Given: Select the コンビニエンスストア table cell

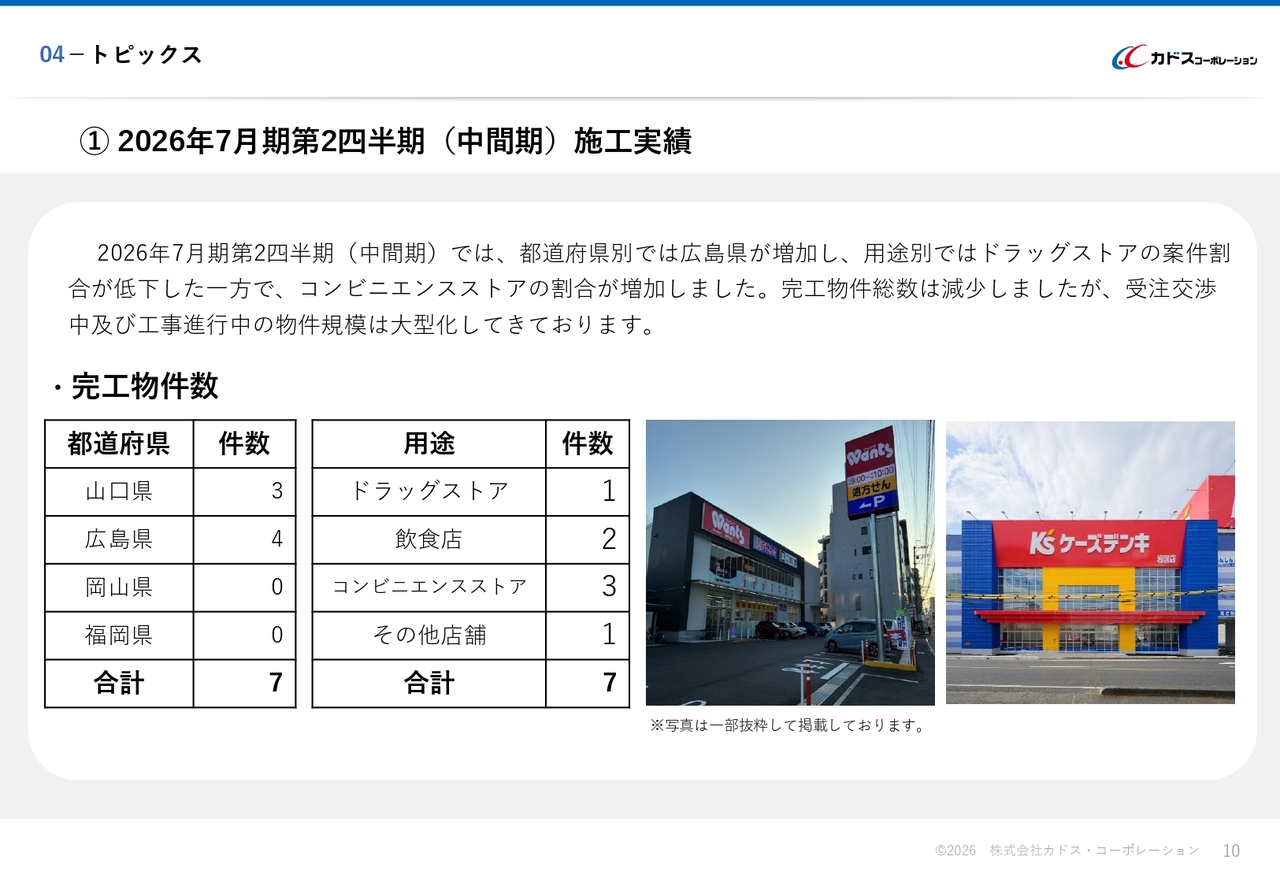Looking at the screenshot, I should click(429, 588).
